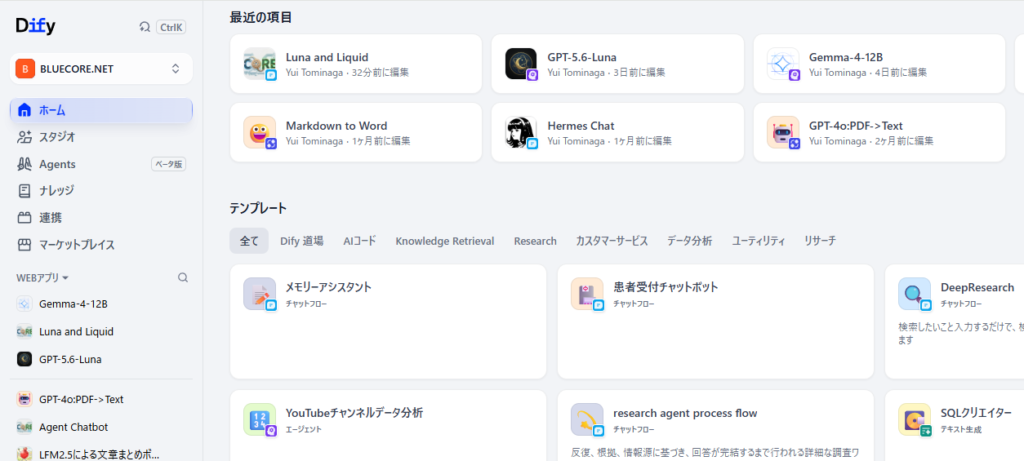Click the YouTubeチャンネルデータ分析 number icon
This screenshot has height=461, width=1024.
pos(259,419)
